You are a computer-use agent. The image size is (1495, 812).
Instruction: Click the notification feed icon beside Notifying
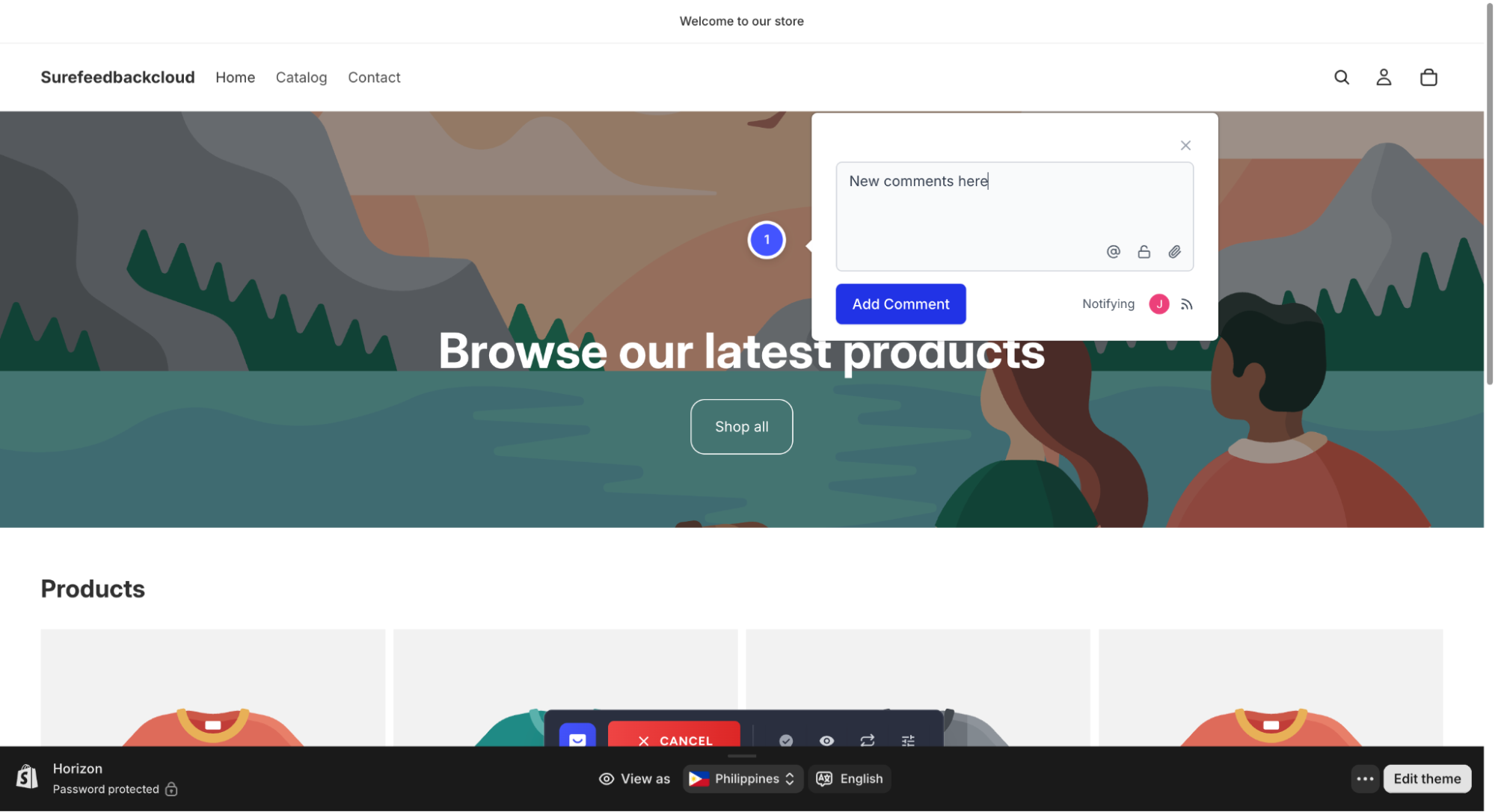[1187, 304]
